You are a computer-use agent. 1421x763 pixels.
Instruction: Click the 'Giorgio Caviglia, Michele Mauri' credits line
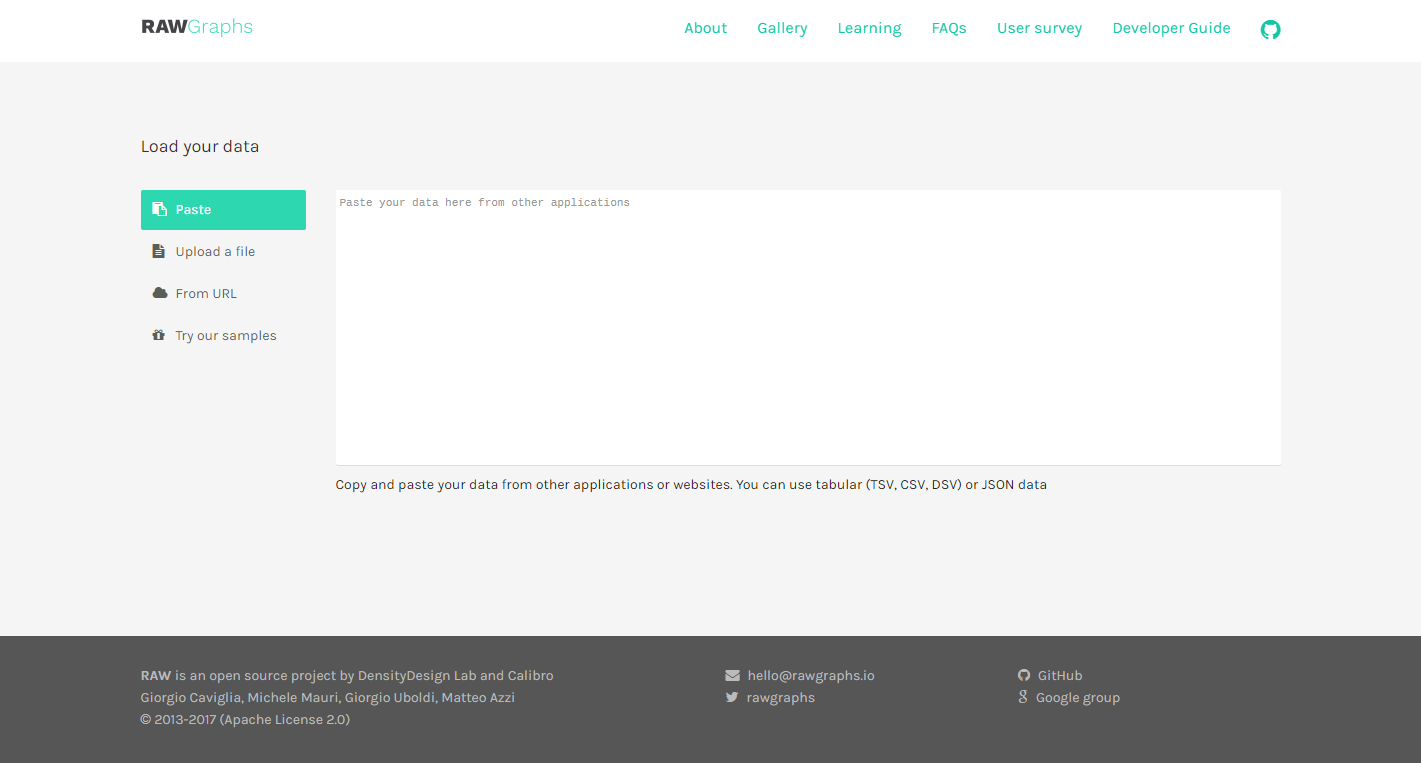click(x=328, y=697)
